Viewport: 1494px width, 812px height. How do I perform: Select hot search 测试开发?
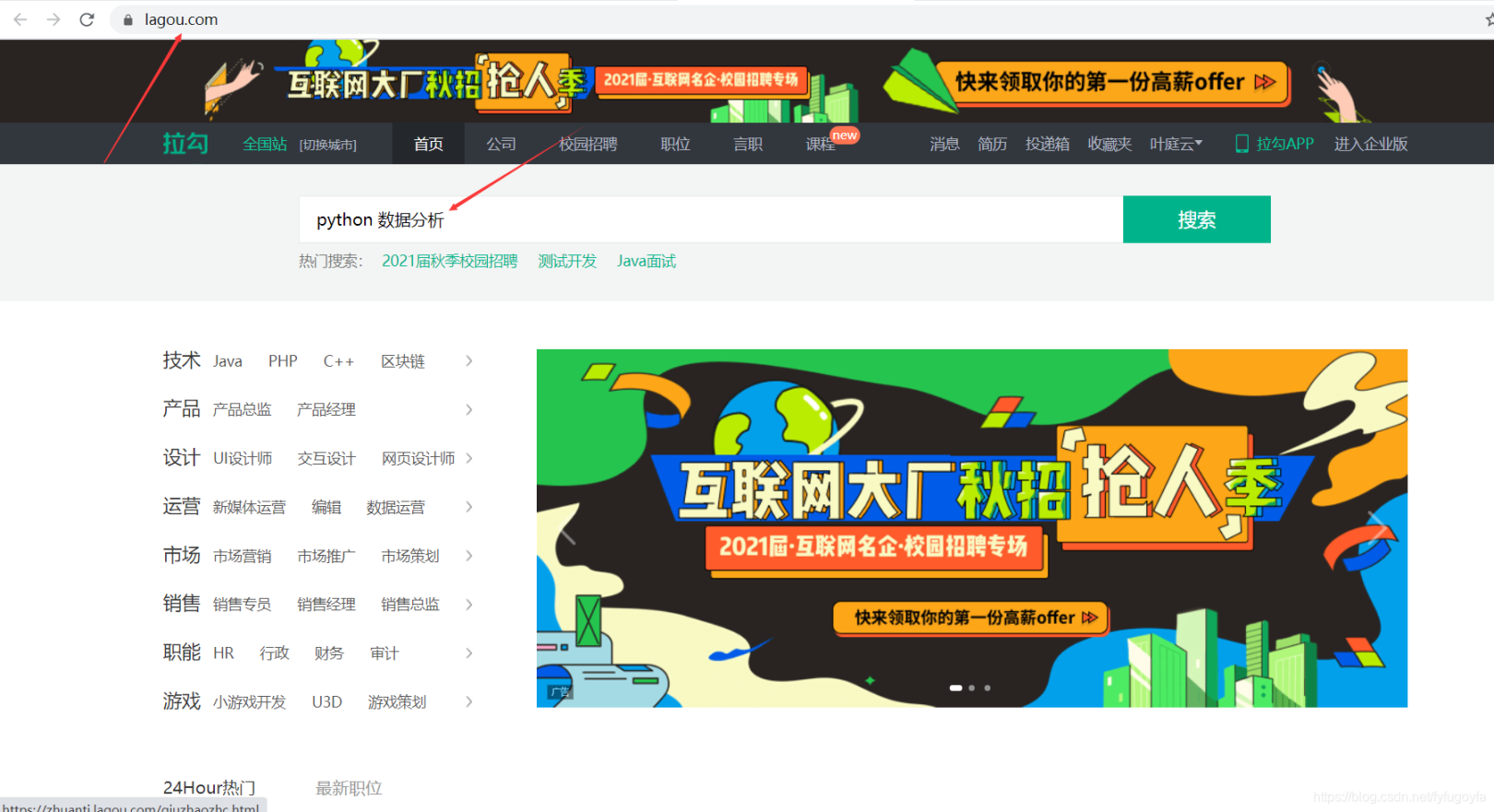tap(567, 261)
